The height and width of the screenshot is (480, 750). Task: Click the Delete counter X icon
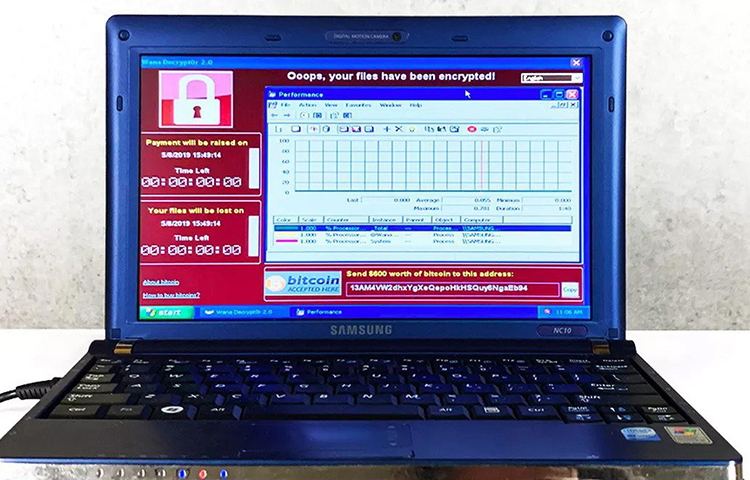399,129
